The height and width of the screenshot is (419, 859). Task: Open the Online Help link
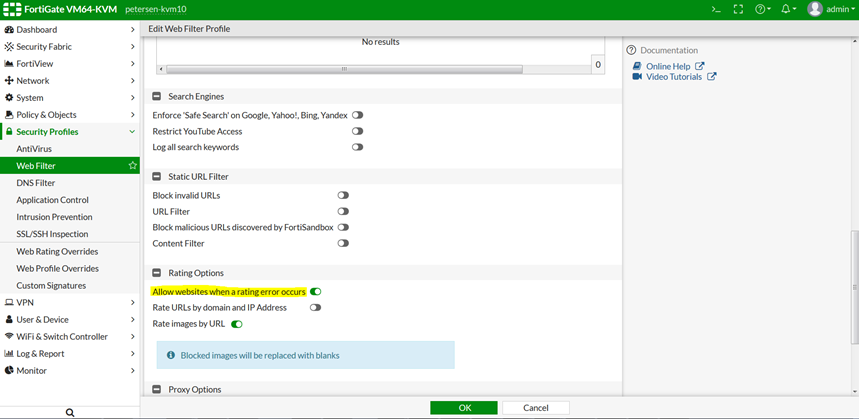(667, 66)
